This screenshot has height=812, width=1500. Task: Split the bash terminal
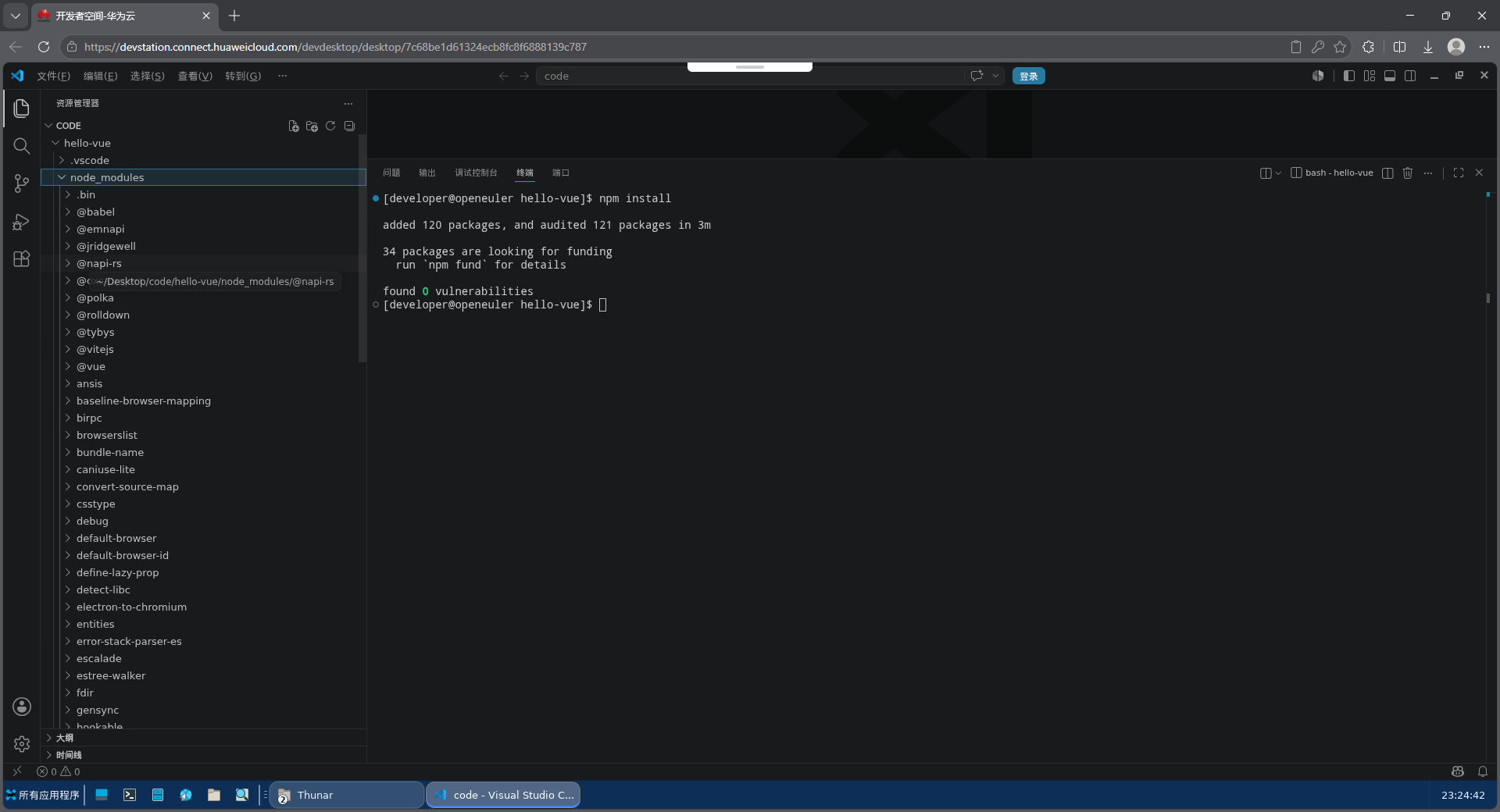click(x=1387, y=173)
